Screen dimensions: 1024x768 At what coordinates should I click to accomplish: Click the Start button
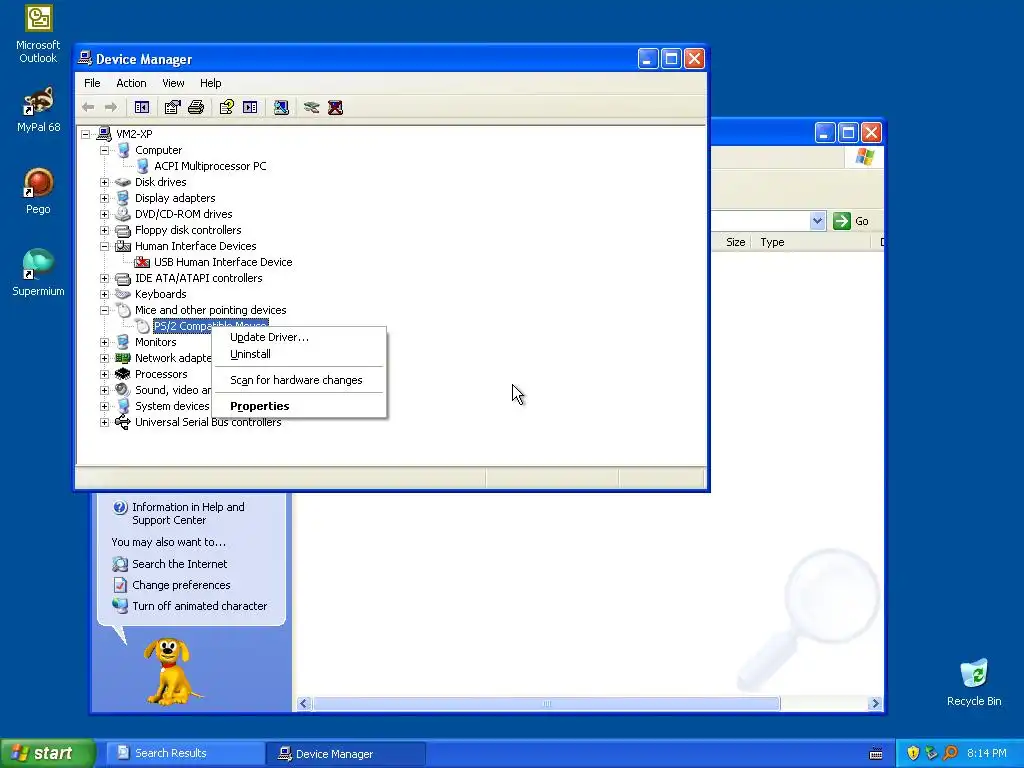(x=48, y=753)
